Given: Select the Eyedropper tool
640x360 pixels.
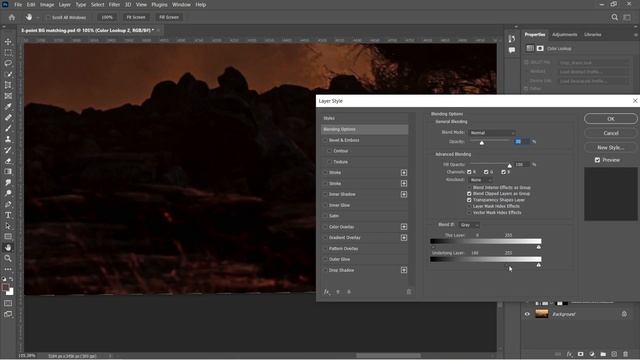Looking at the screenshot, I should (x=8, y=107).
